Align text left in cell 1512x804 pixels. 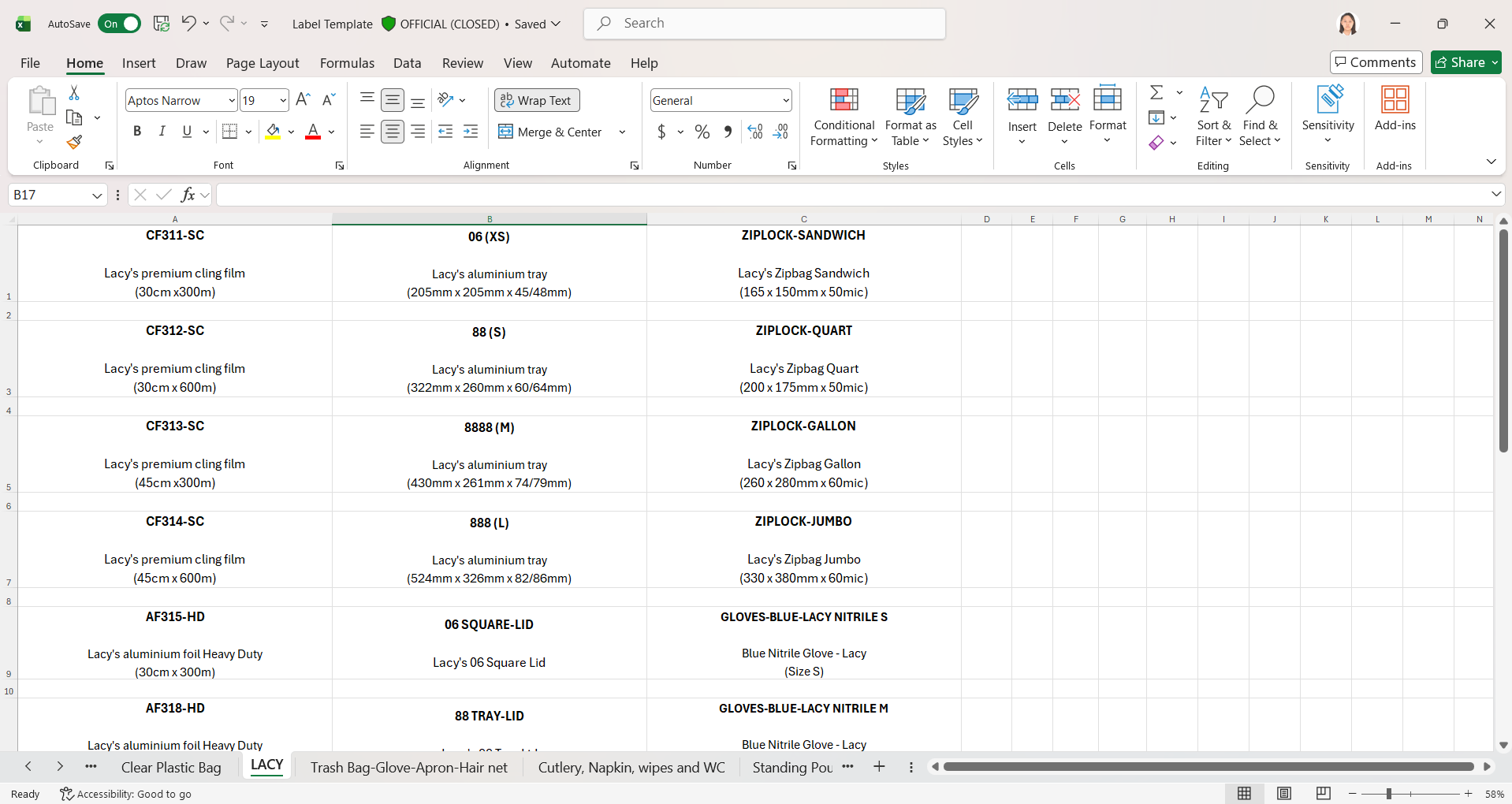click(x=367, y=132)
